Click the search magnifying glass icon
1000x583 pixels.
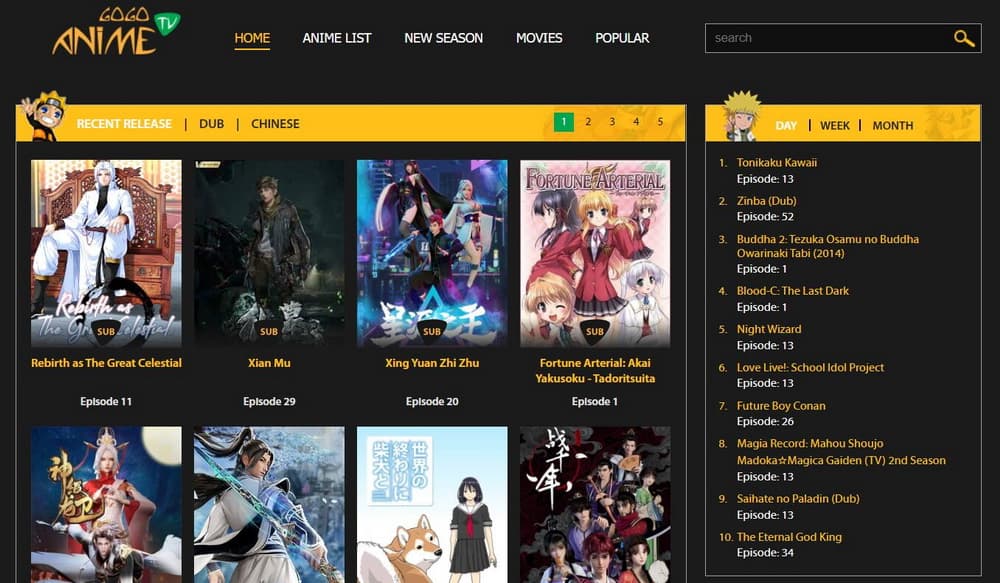click(963, 38)
